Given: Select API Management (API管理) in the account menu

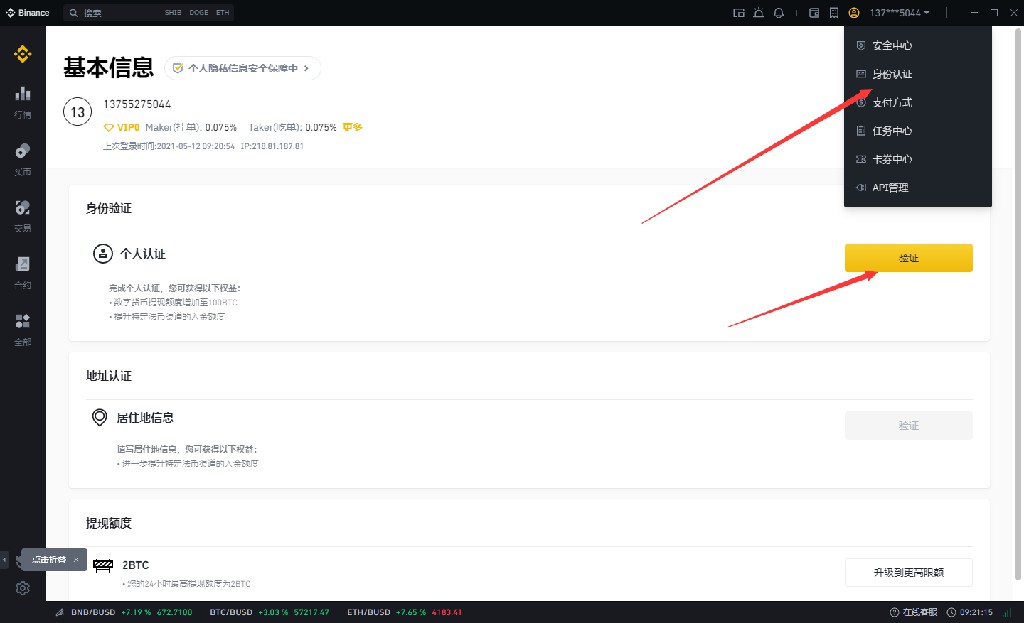Looking at the screenshot, I should click(x=918, y=187).
